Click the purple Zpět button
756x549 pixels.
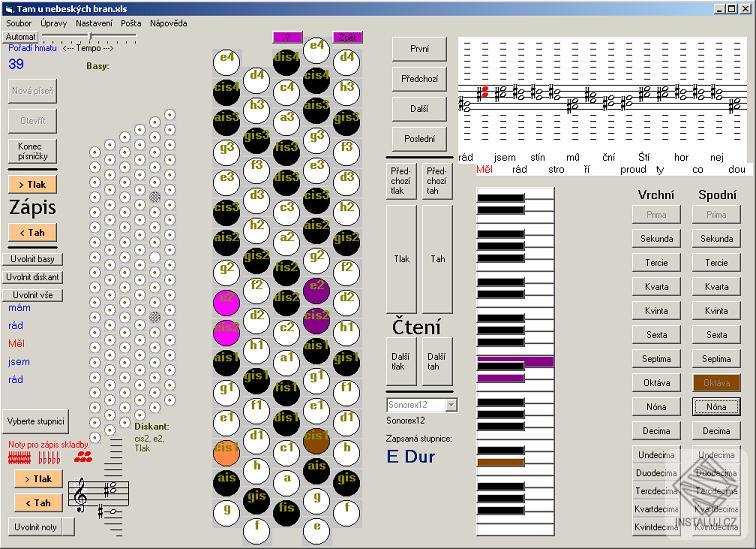[x=347, y=37]
